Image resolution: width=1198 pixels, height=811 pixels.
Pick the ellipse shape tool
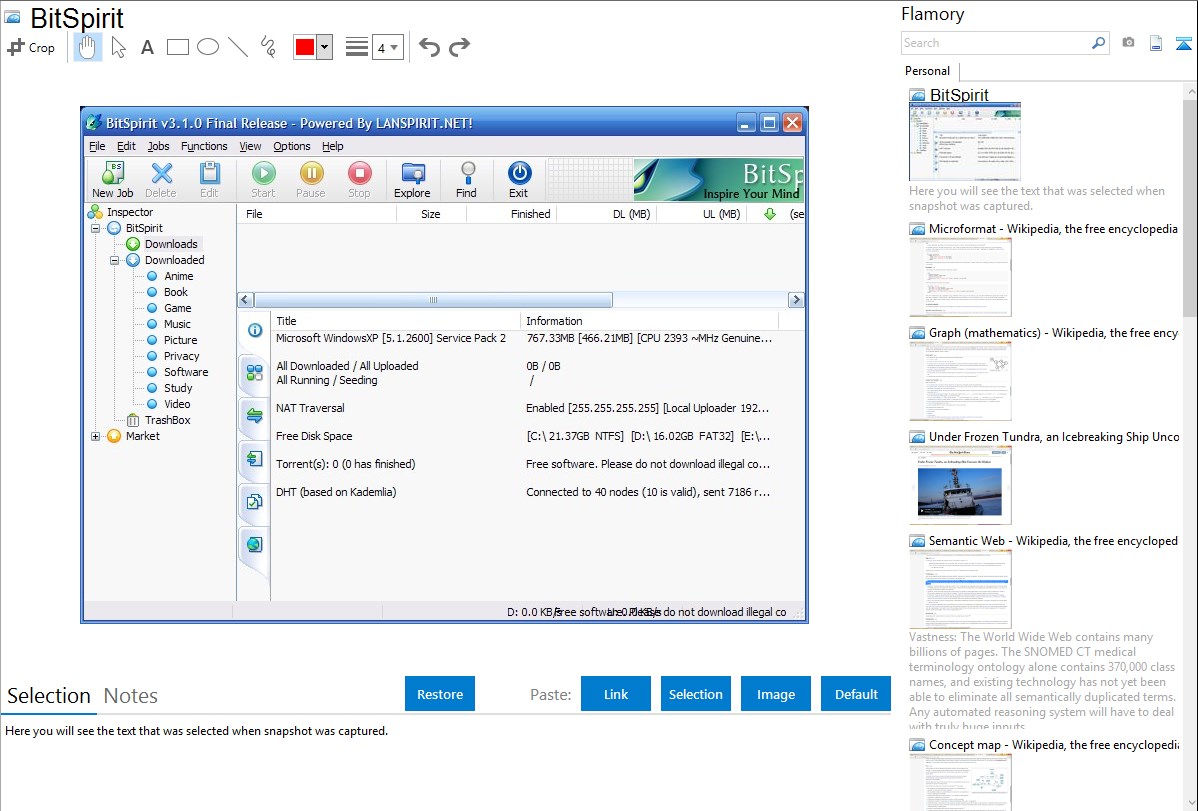tap(208, 47)
